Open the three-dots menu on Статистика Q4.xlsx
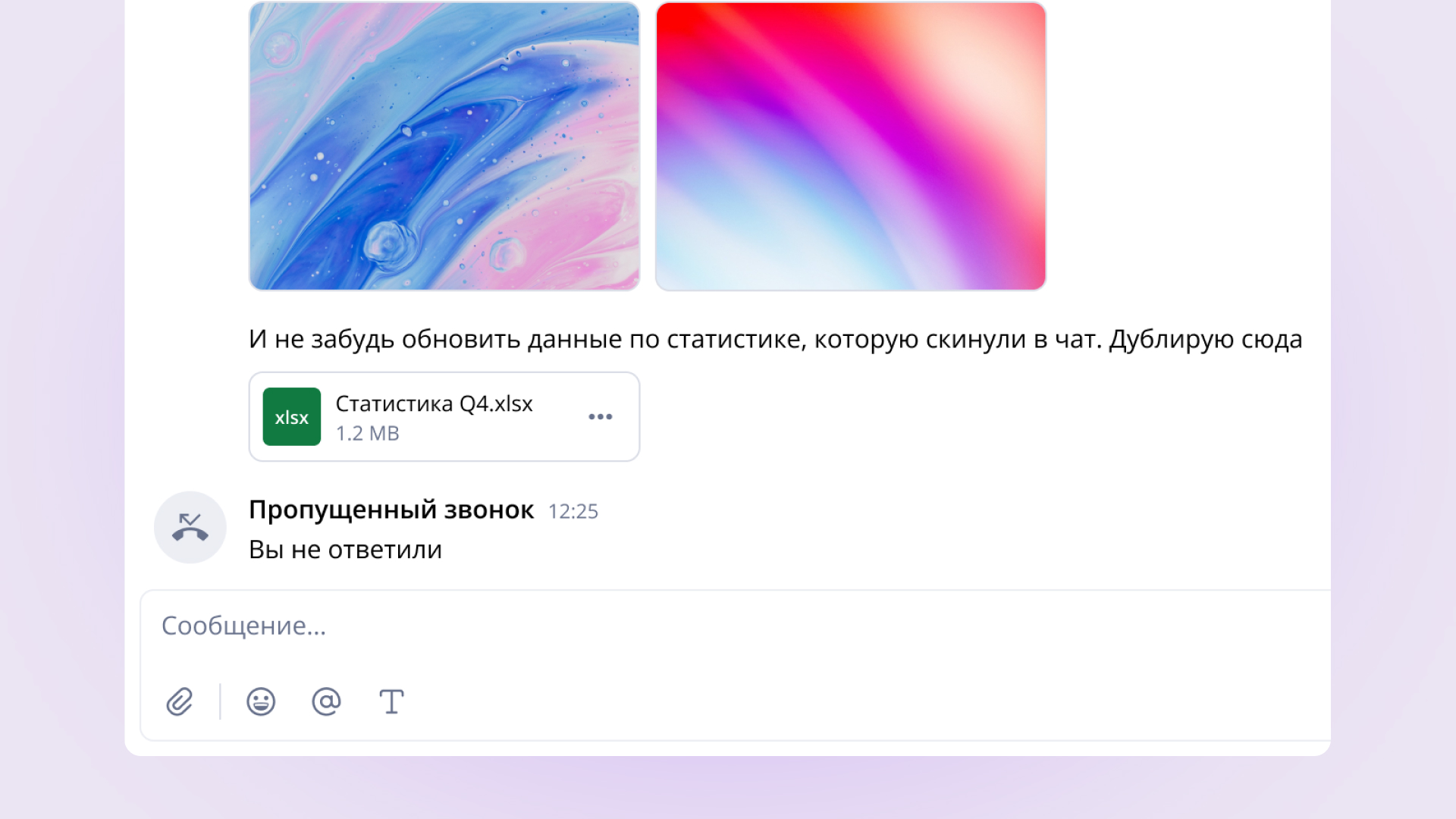The height and width of the screenshot is (819, 1456). tap(600, 416)
